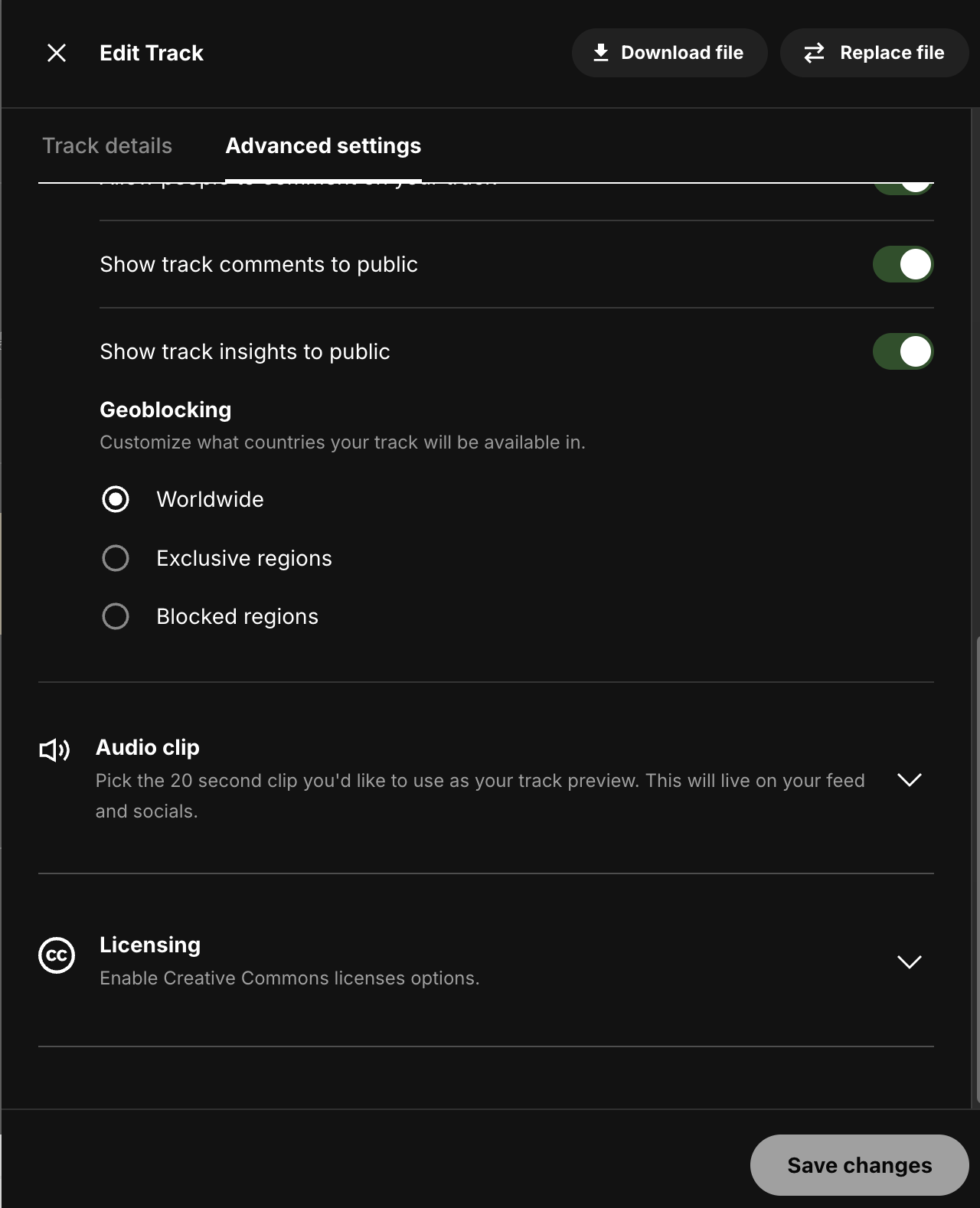
Task: Disable Show track comments to public
Action: pos(903,263)
